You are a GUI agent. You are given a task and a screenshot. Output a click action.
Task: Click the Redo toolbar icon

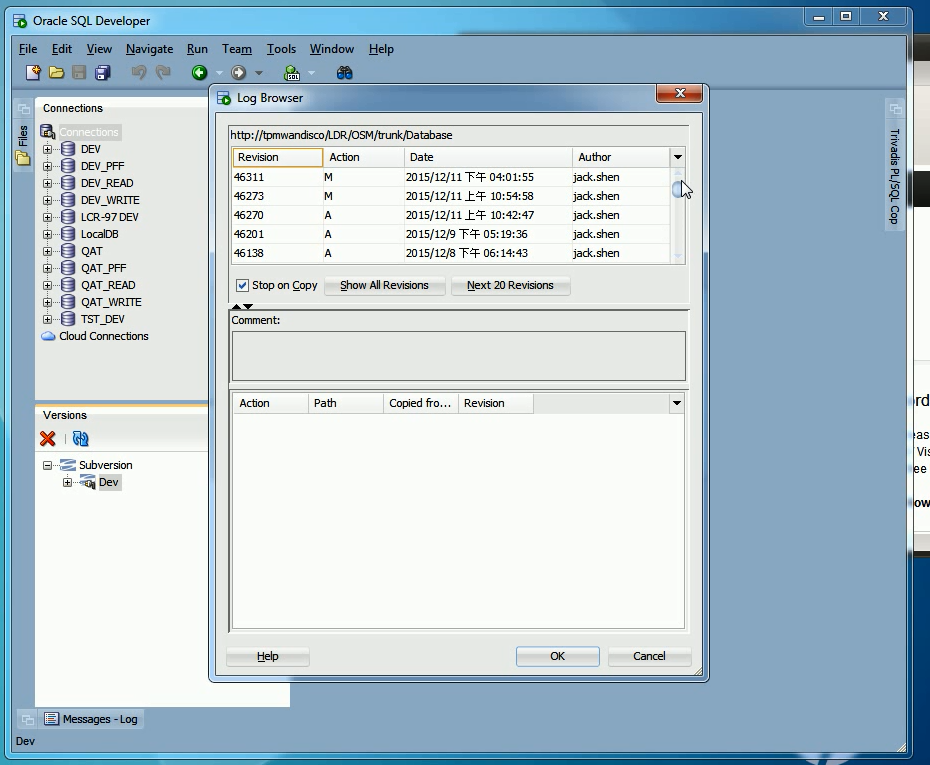click(163, 72)
